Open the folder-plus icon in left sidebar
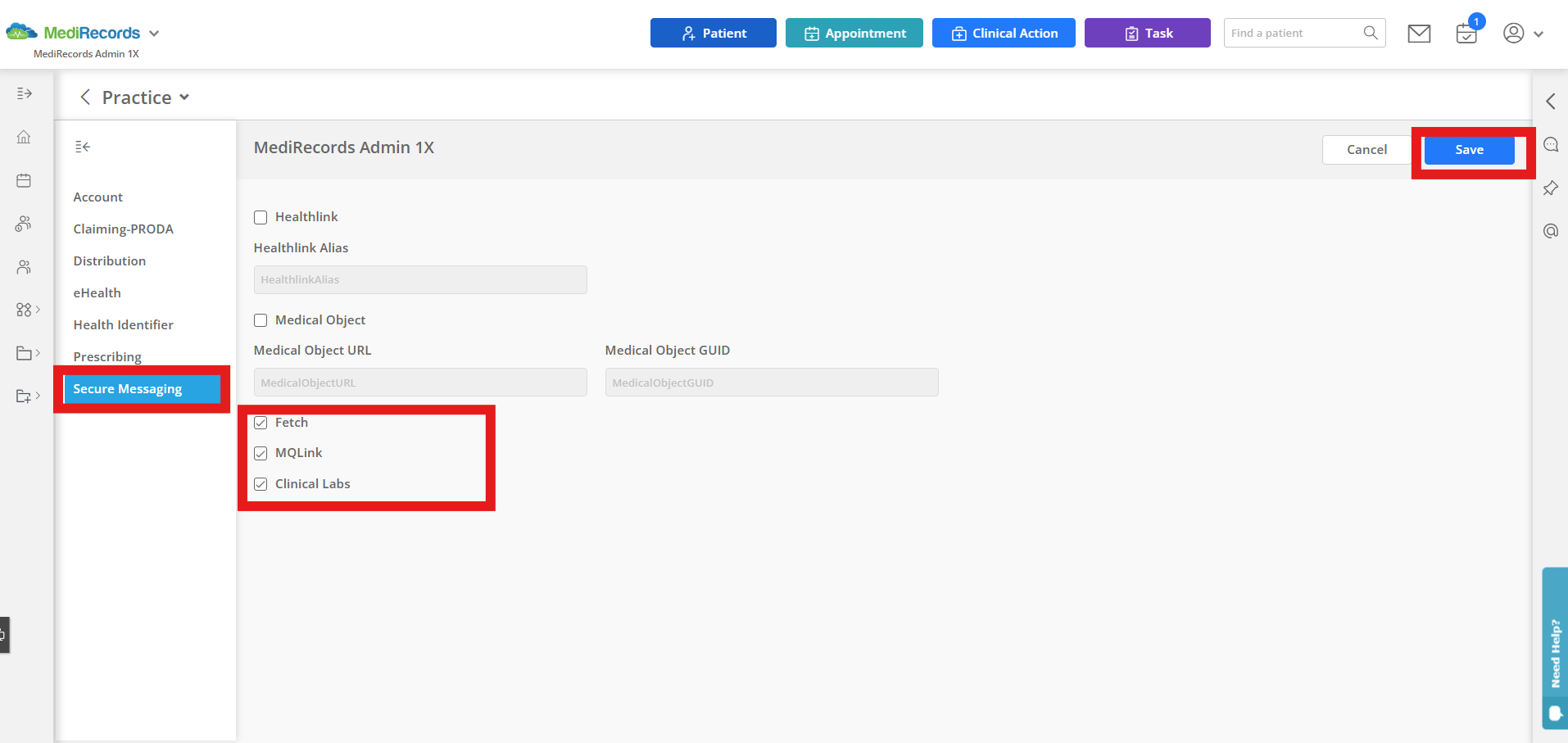The height and width of the screenshot is (743, 1568). 24,396
